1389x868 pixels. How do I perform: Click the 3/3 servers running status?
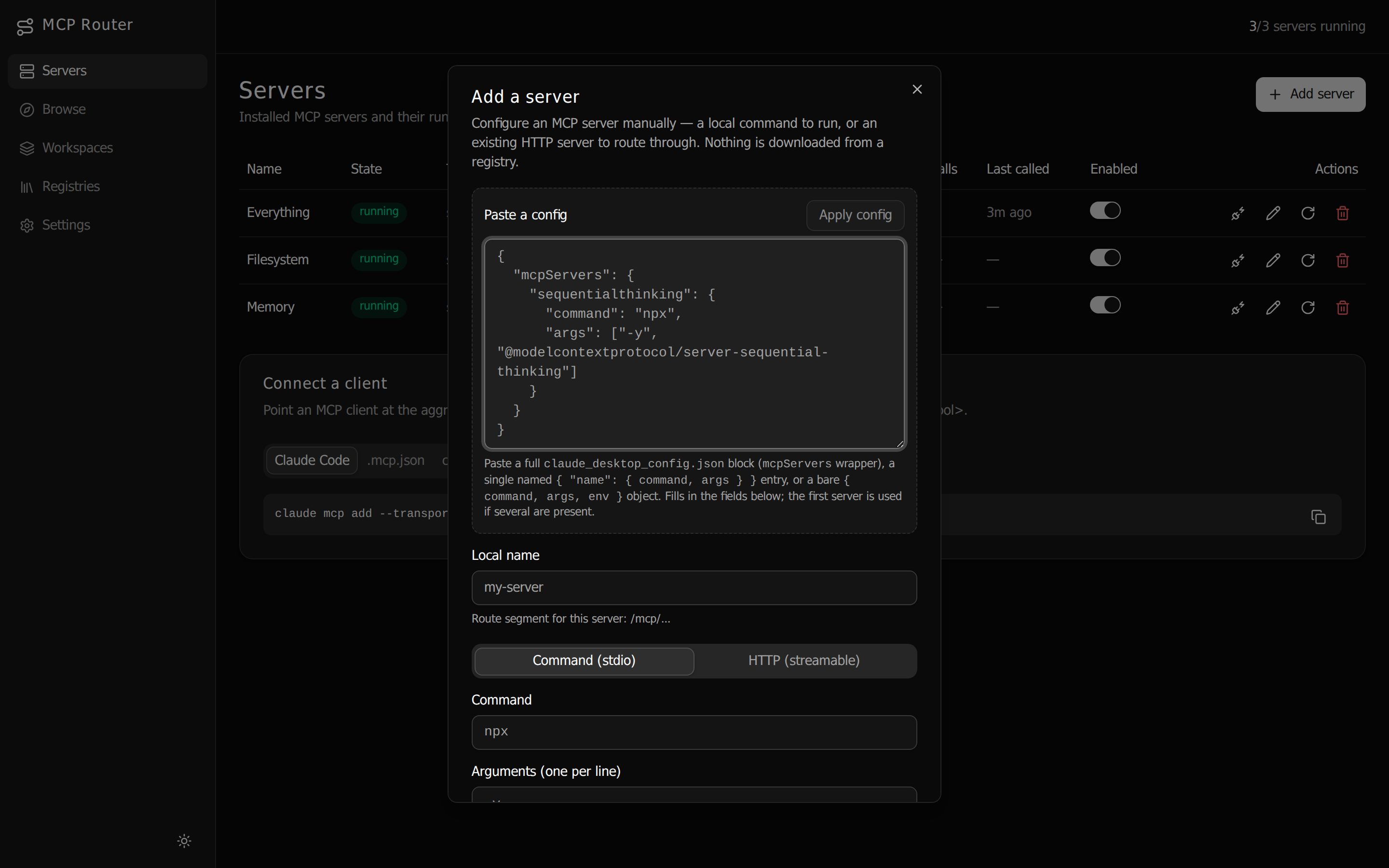pos(1307,27)
